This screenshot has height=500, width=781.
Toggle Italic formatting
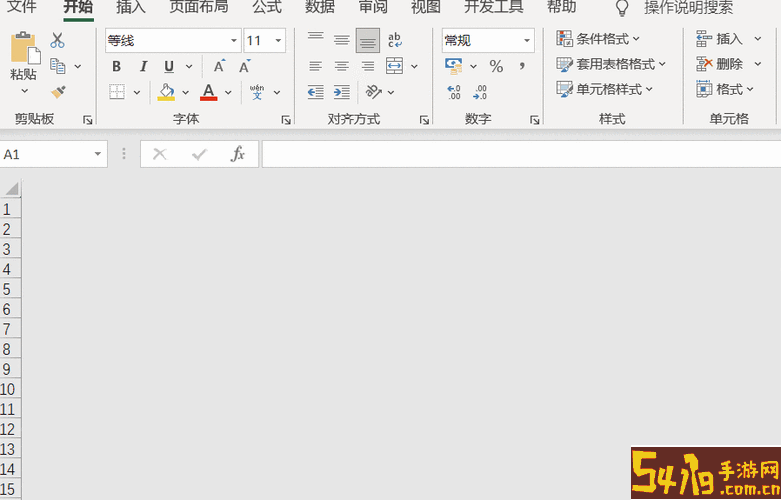tap(143, 66)
